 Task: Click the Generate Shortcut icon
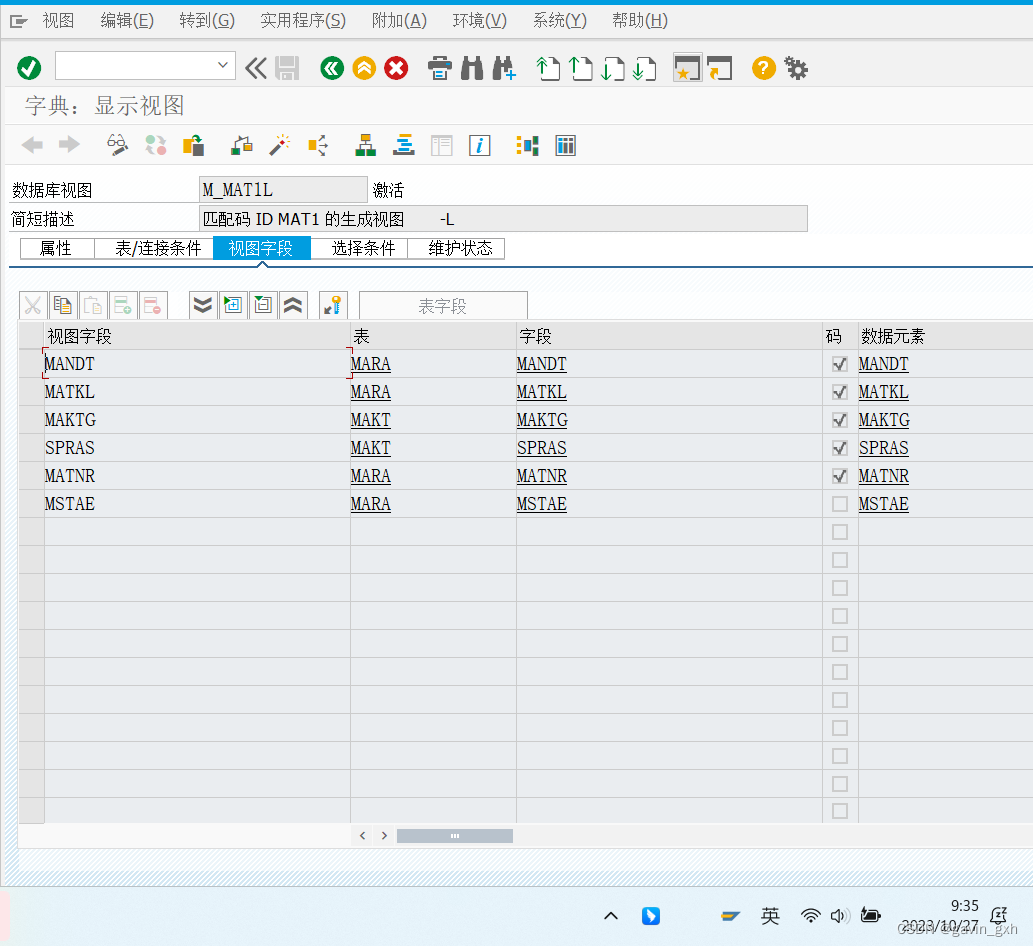(719, 68)
